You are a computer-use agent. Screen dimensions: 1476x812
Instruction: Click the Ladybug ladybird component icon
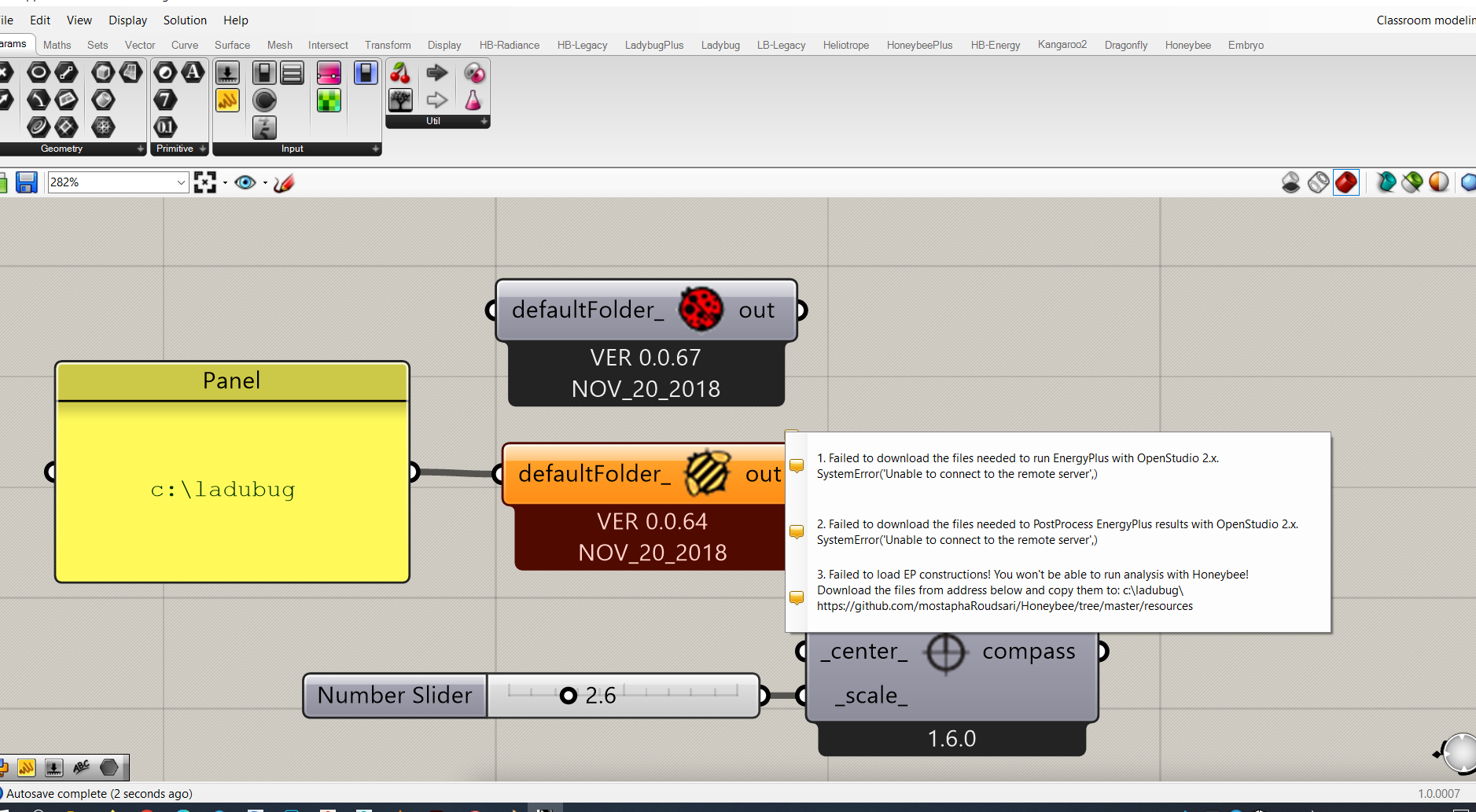(x=701, y=309)
